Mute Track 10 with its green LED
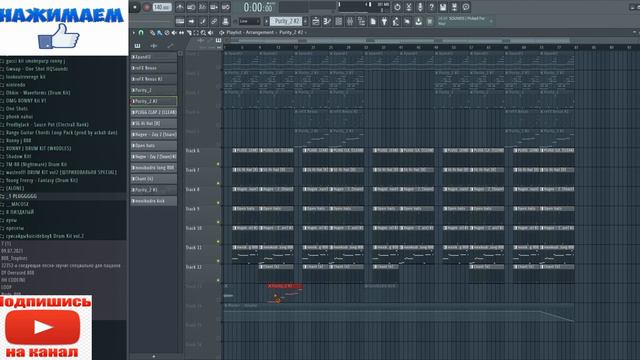The width and height of the screenshot is (640, 360). pyautogui.click(x=218, y=242)
